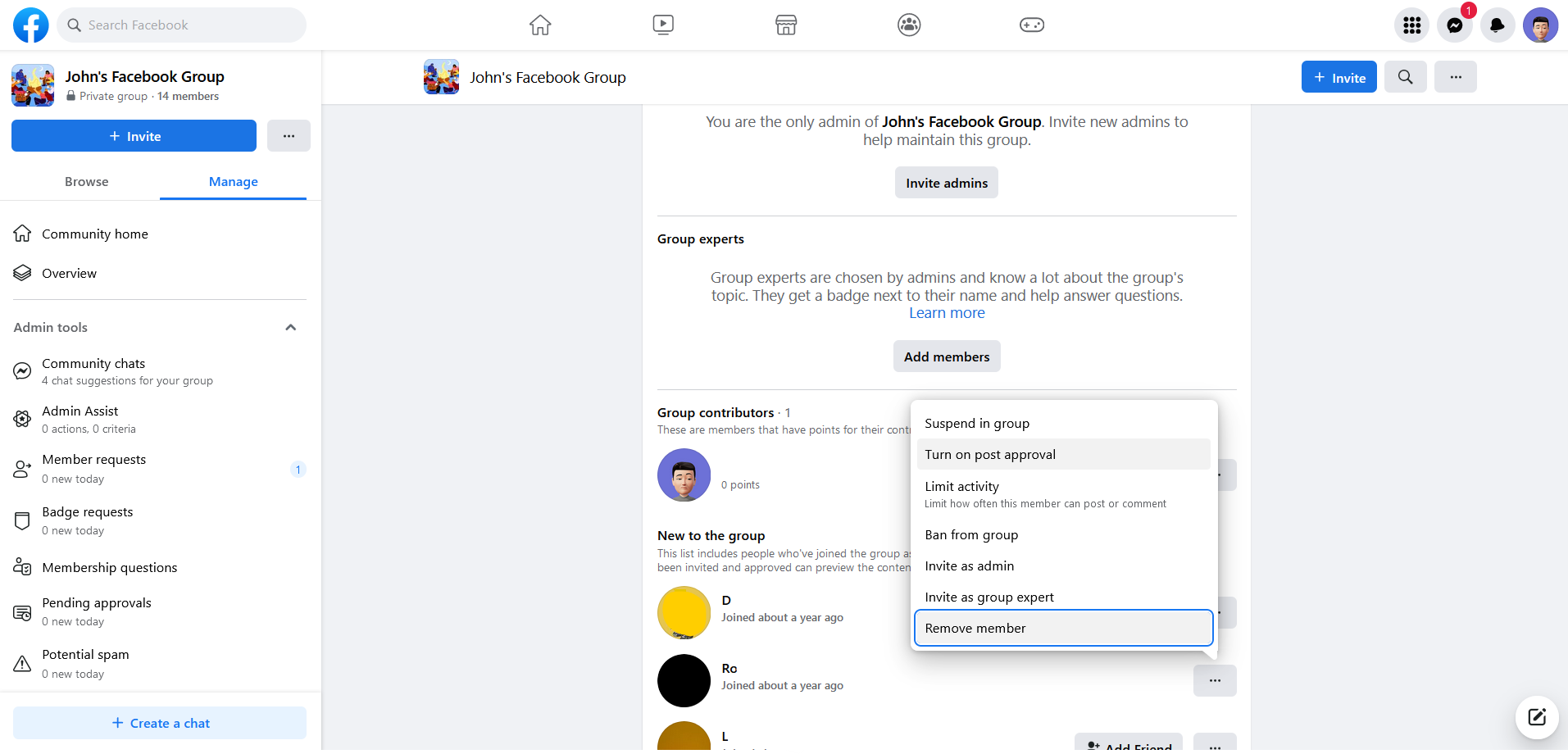Screen dimensions: 1568x754
Task: Switch to the Browse tab
Action: [x=87, y=181]
